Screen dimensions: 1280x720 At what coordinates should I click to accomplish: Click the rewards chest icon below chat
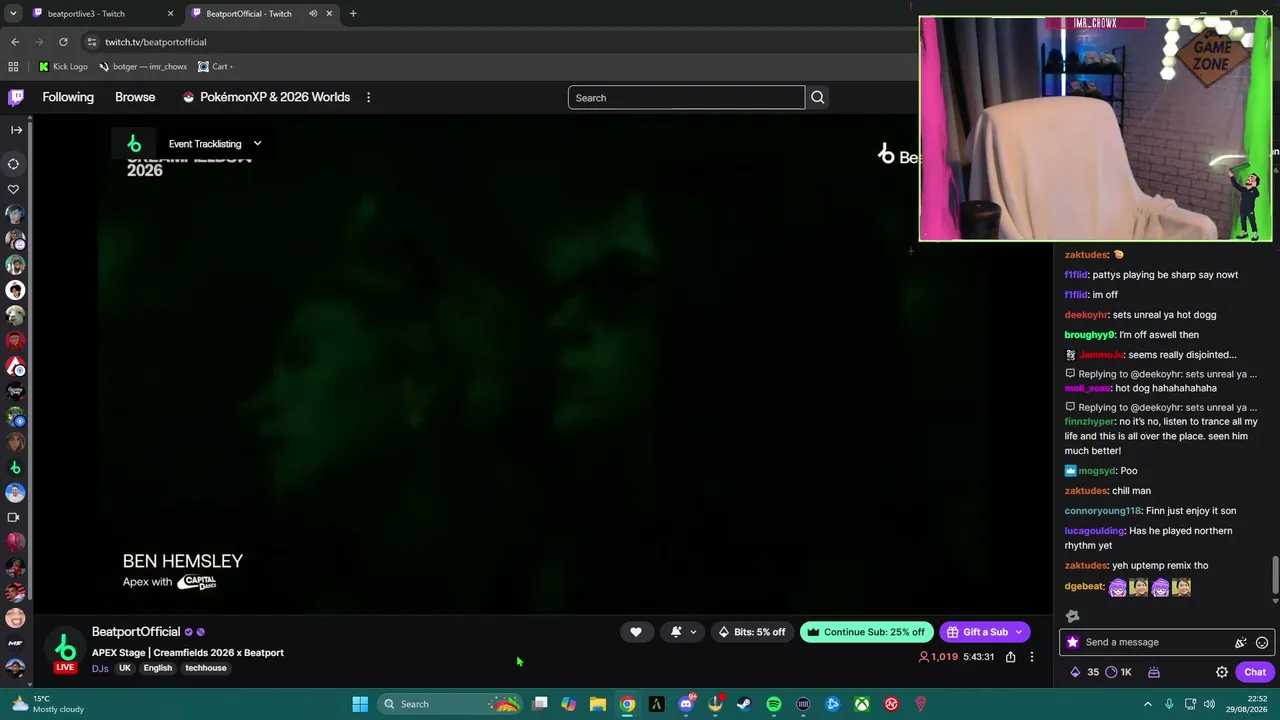pyautogui.click(x=1153, y=672)
